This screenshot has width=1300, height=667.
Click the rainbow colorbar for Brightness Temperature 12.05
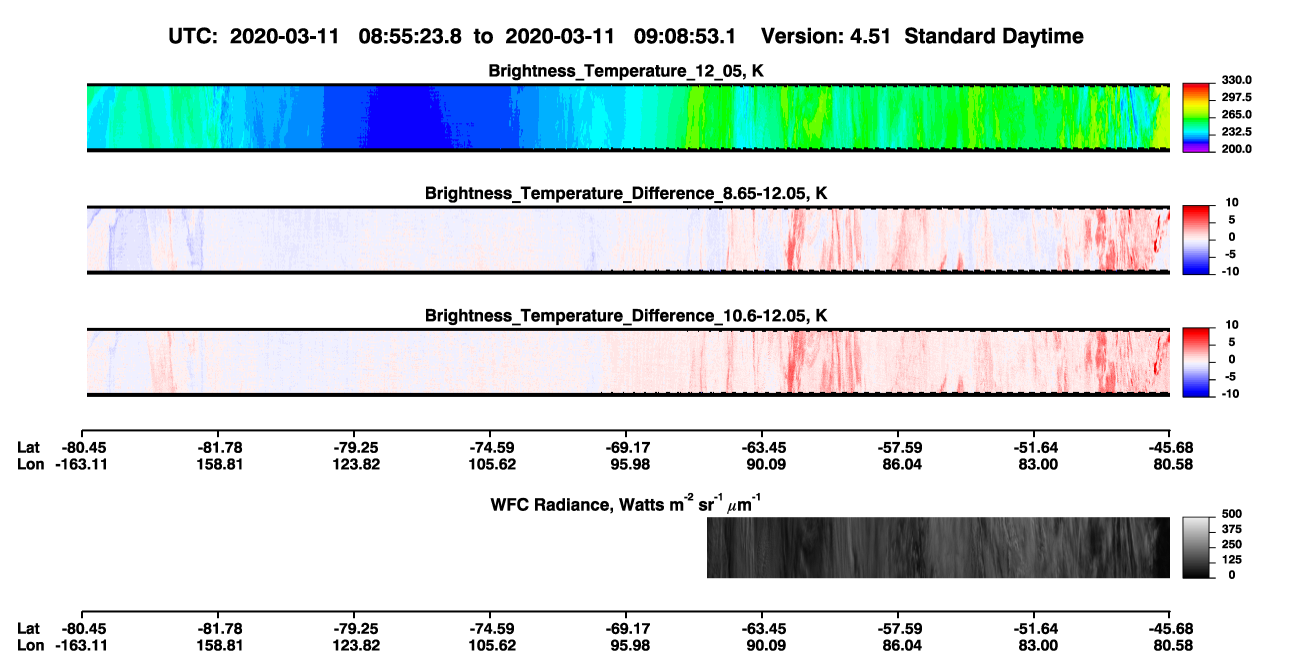click(x=1196, y=117)
